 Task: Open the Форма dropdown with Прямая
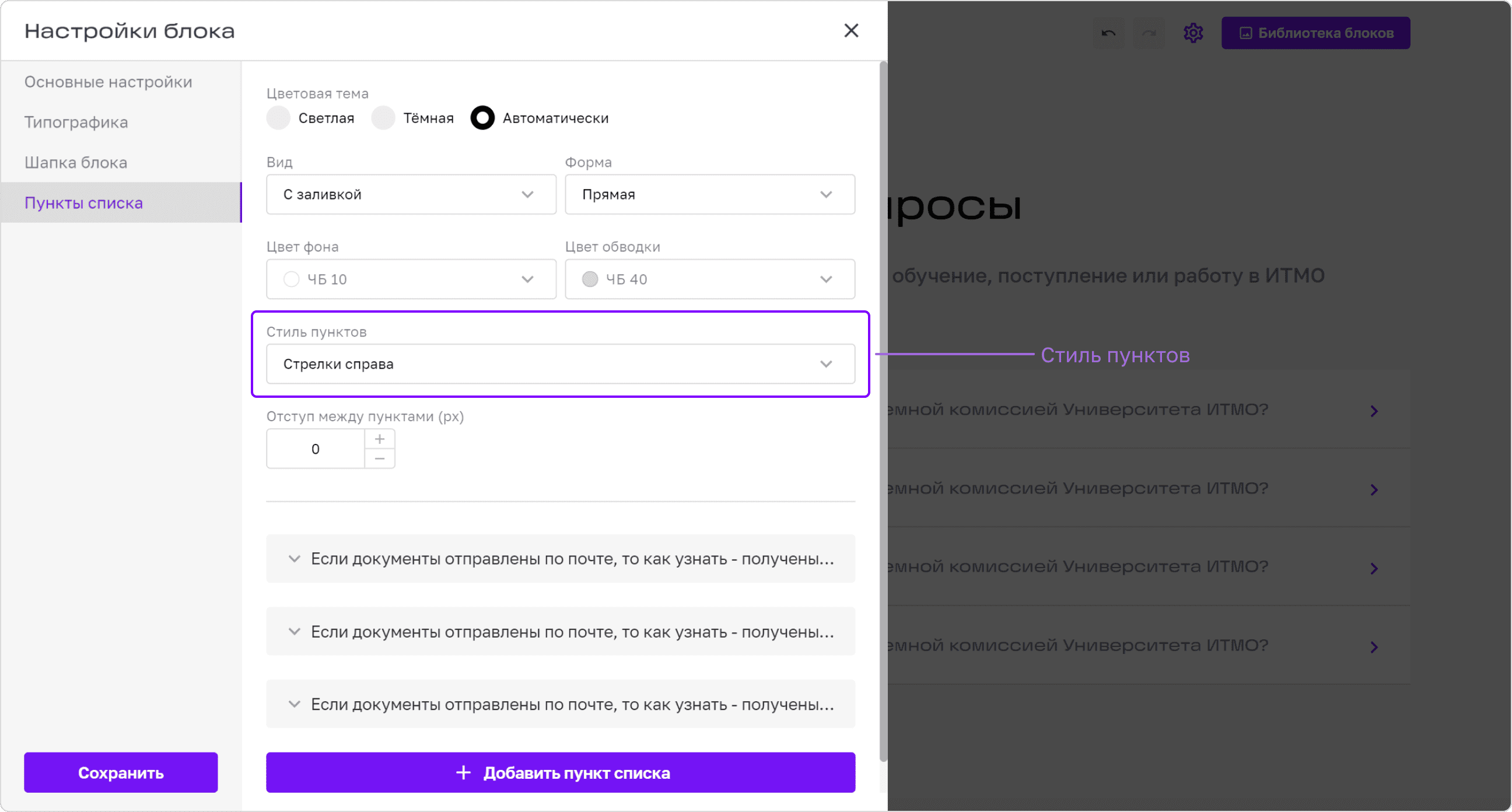point(710,194)
